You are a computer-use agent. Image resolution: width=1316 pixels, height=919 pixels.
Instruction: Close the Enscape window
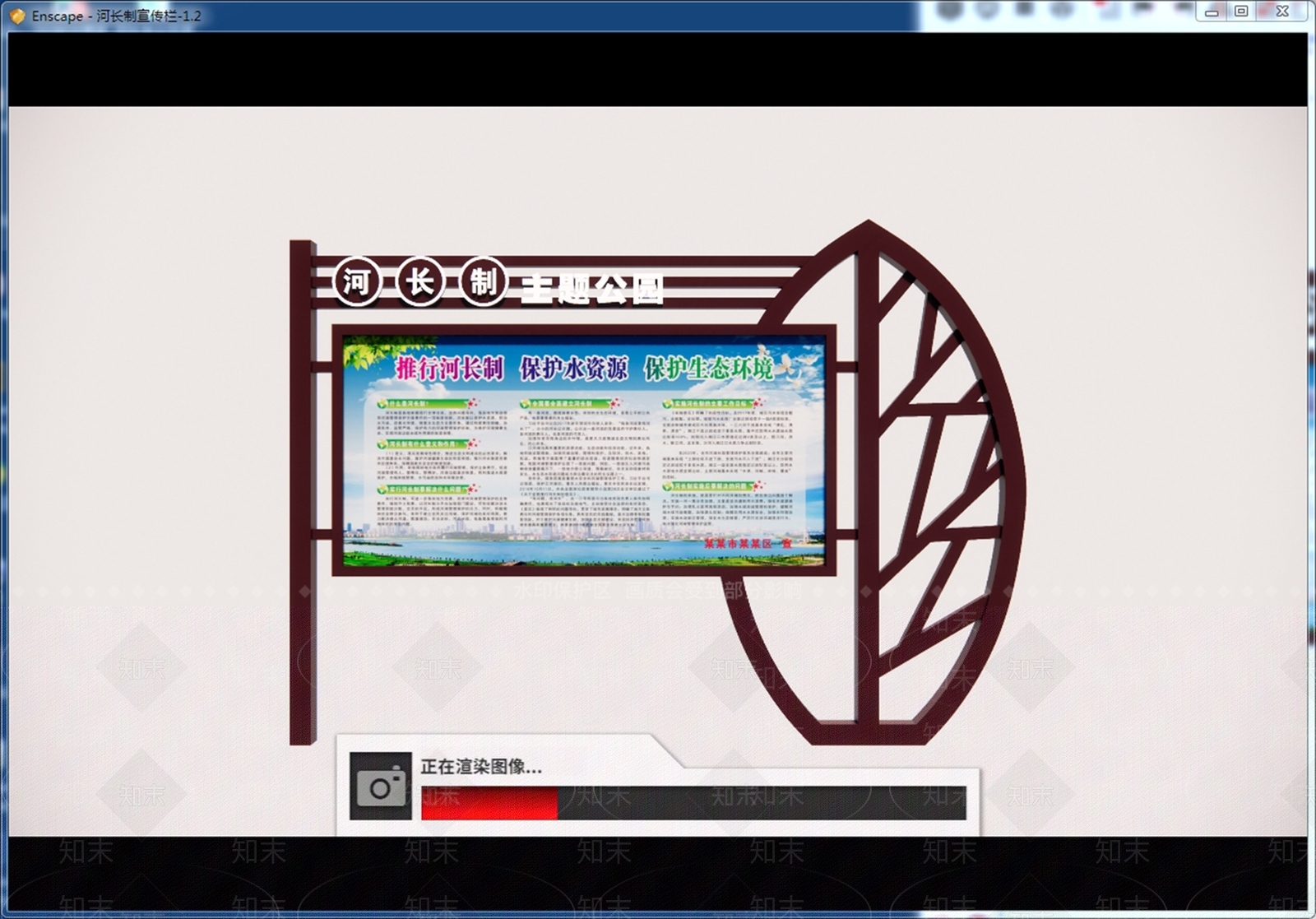[1282, 12]
